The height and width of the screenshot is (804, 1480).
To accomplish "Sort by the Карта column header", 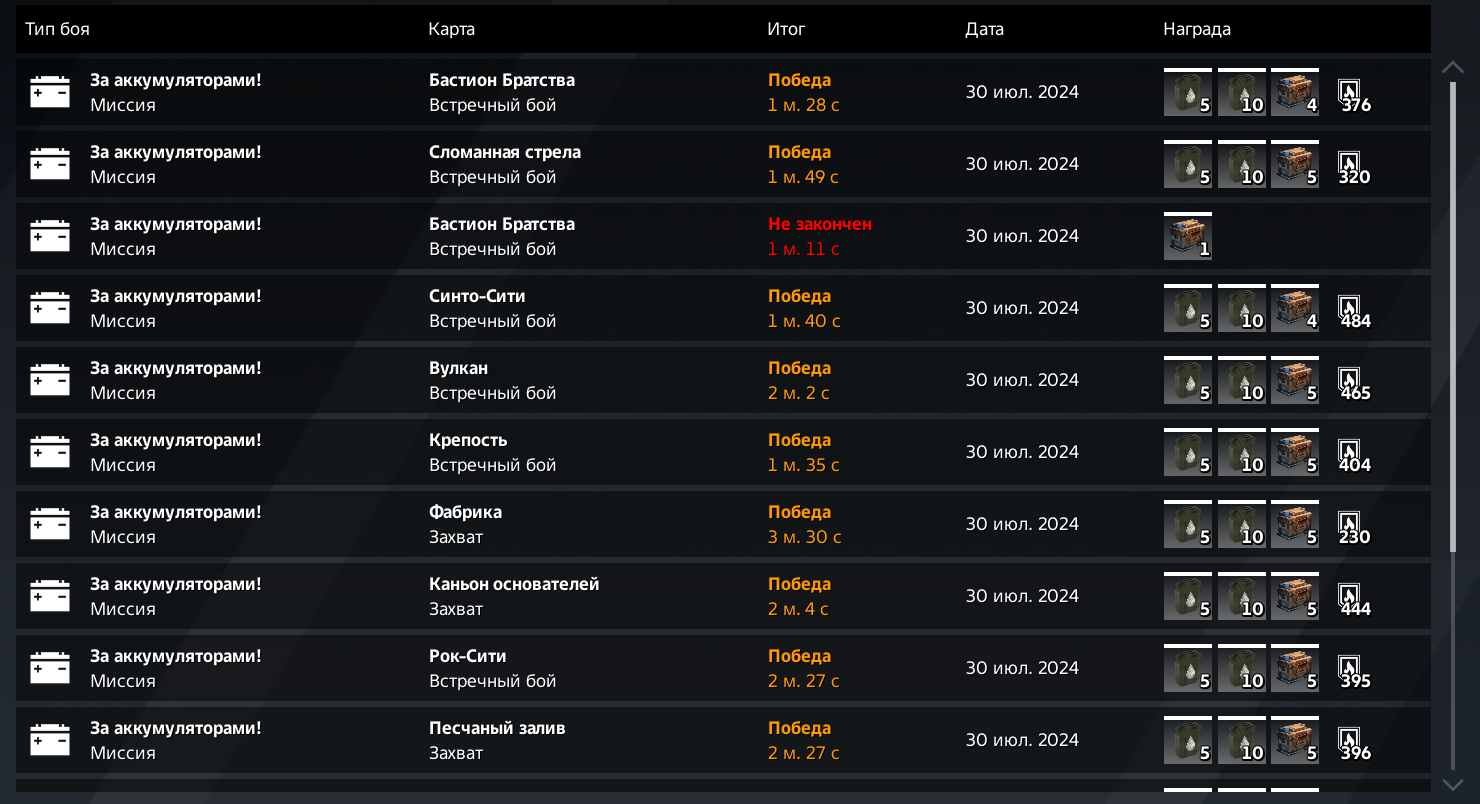I will (x=452, y=29).
